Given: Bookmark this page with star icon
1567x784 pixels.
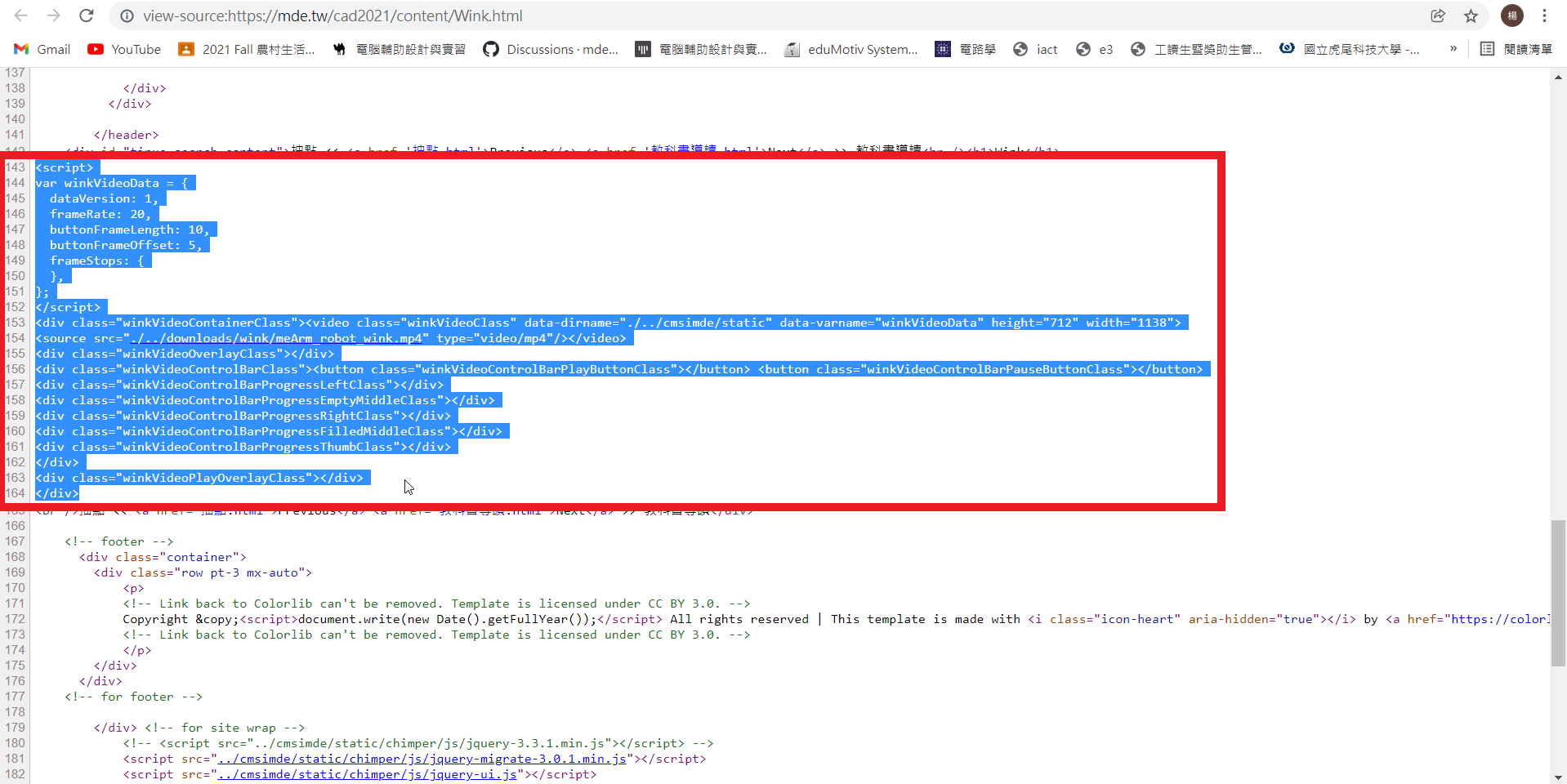Looking at the screenshot, I should pyautogui.click(x=1471, y=16).
